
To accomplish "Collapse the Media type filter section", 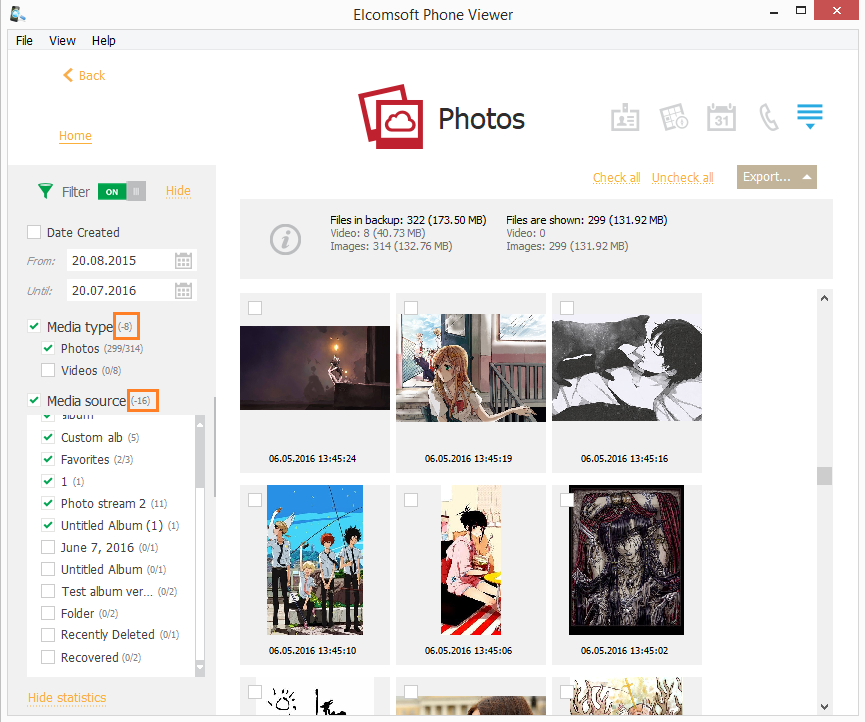I will click(x=126, y=325).
